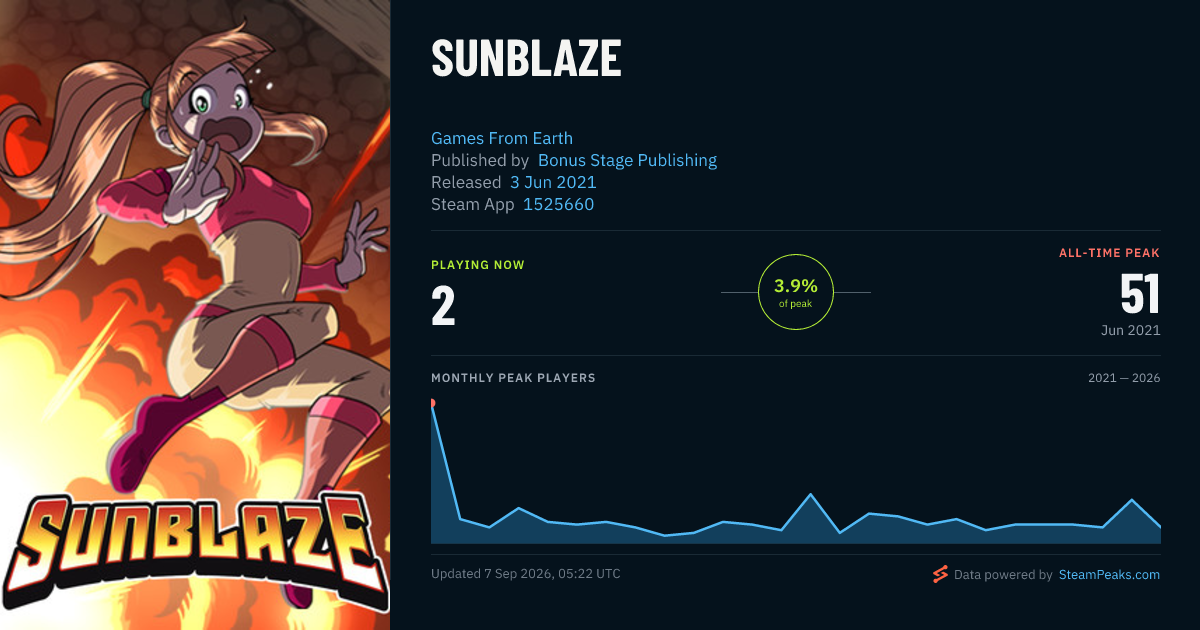This screenshot has height=630, width=1200.
Task: Open the Steam App 1525660 link
Action: [x=558, y=204]
